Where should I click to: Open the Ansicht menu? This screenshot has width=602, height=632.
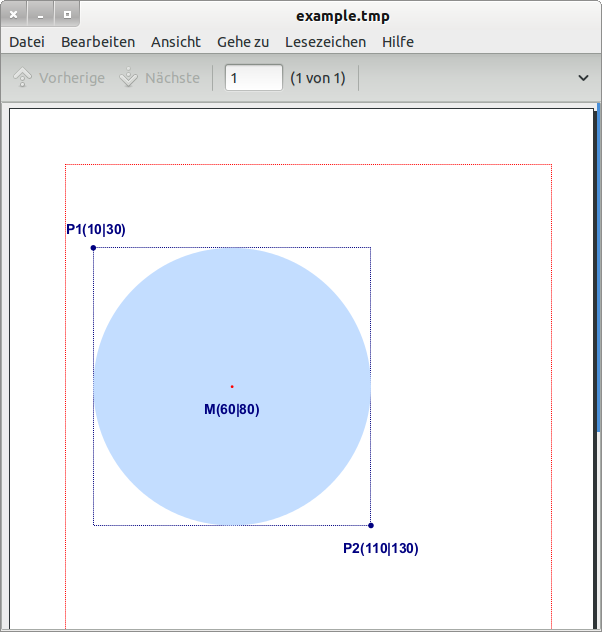tap(176, 42)
